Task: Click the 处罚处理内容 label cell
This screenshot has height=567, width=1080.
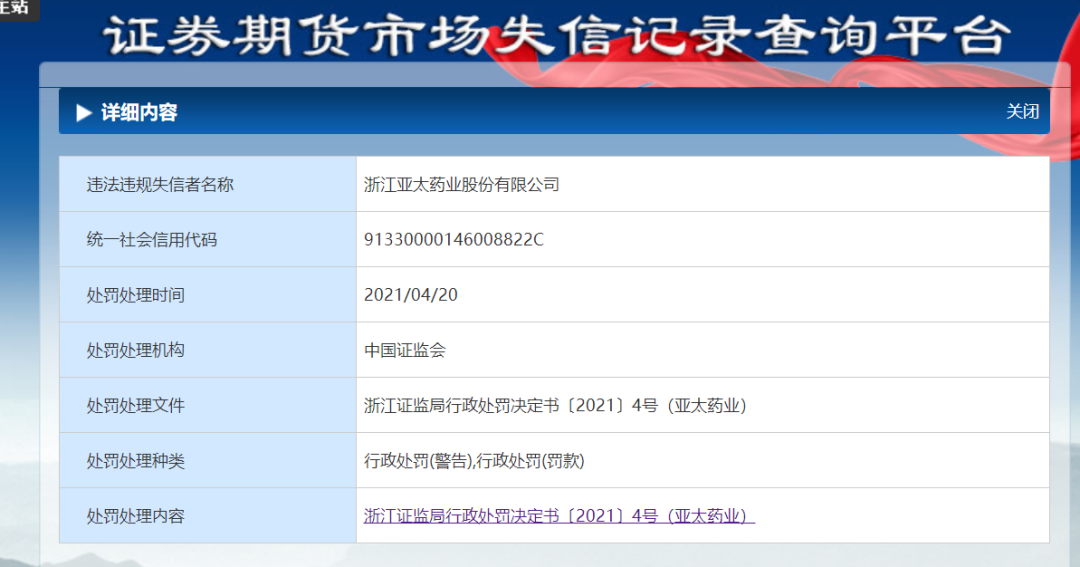Action: (207, 515)
